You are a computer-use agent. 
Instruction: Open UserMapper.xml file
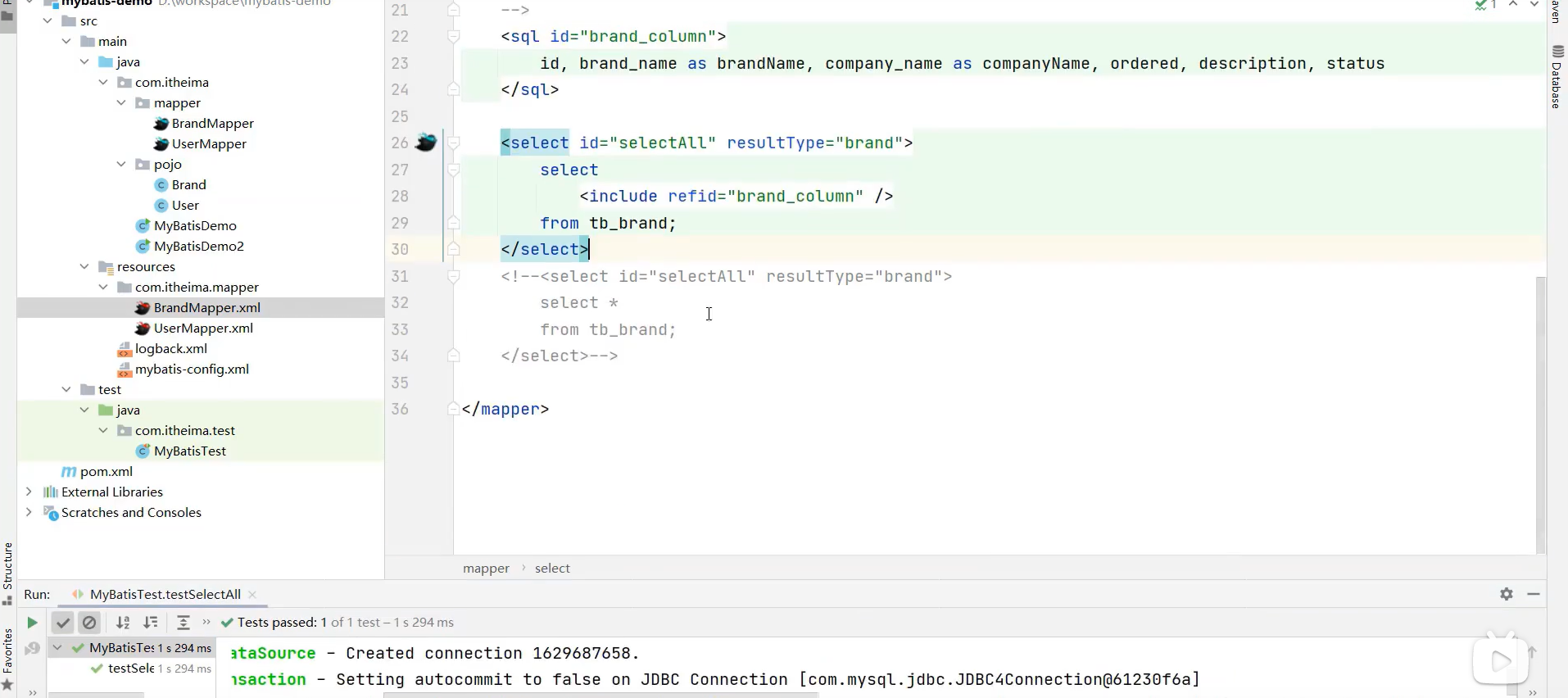203,328
